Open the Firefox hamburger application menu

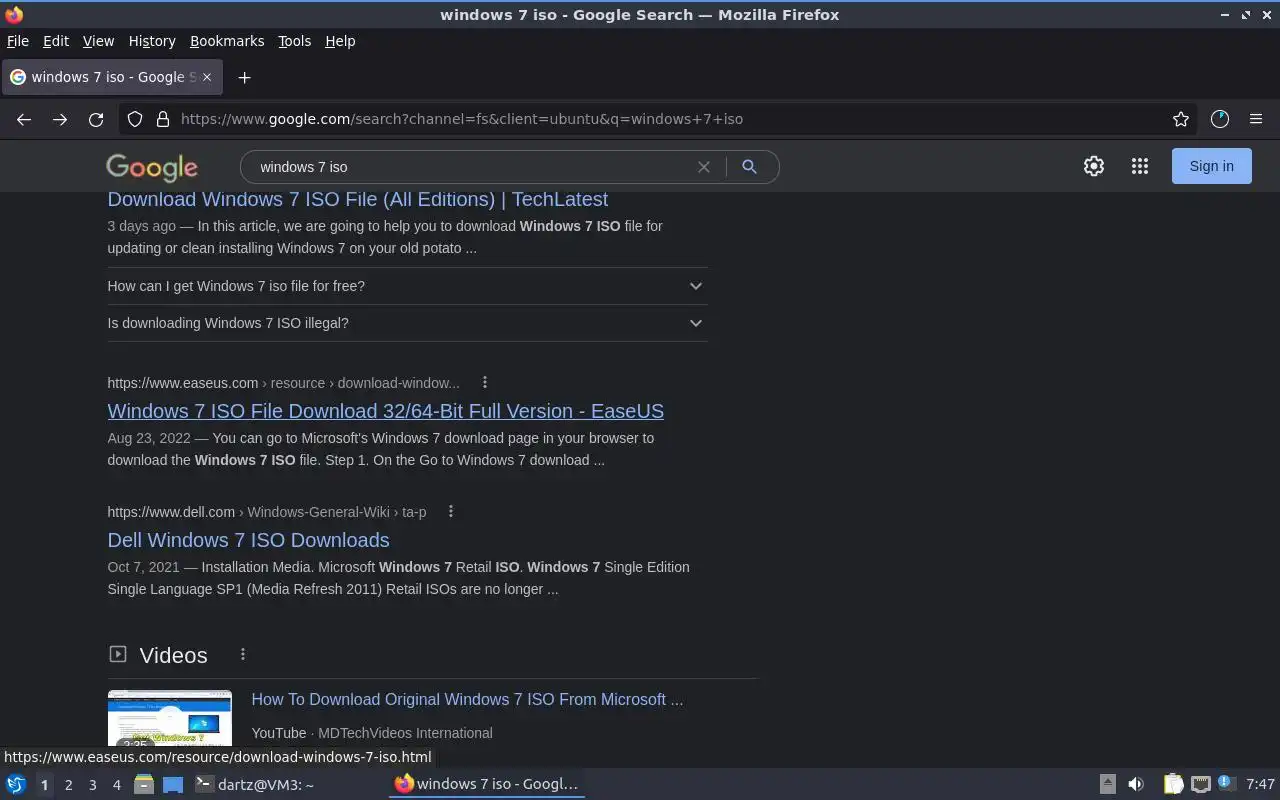pos(1256,119)
